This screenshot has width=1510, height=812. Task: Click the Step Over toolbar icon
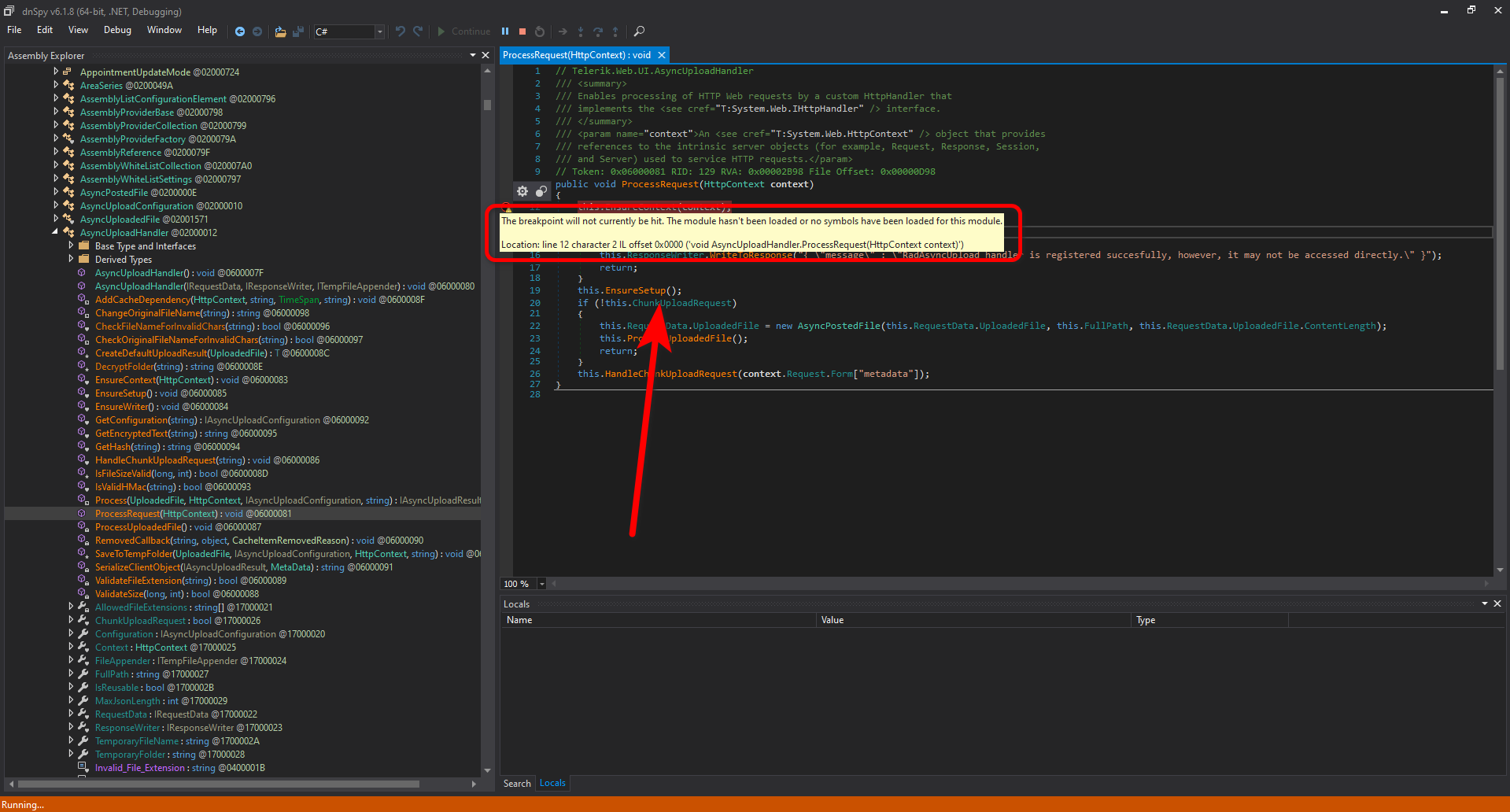click(598, 31)
